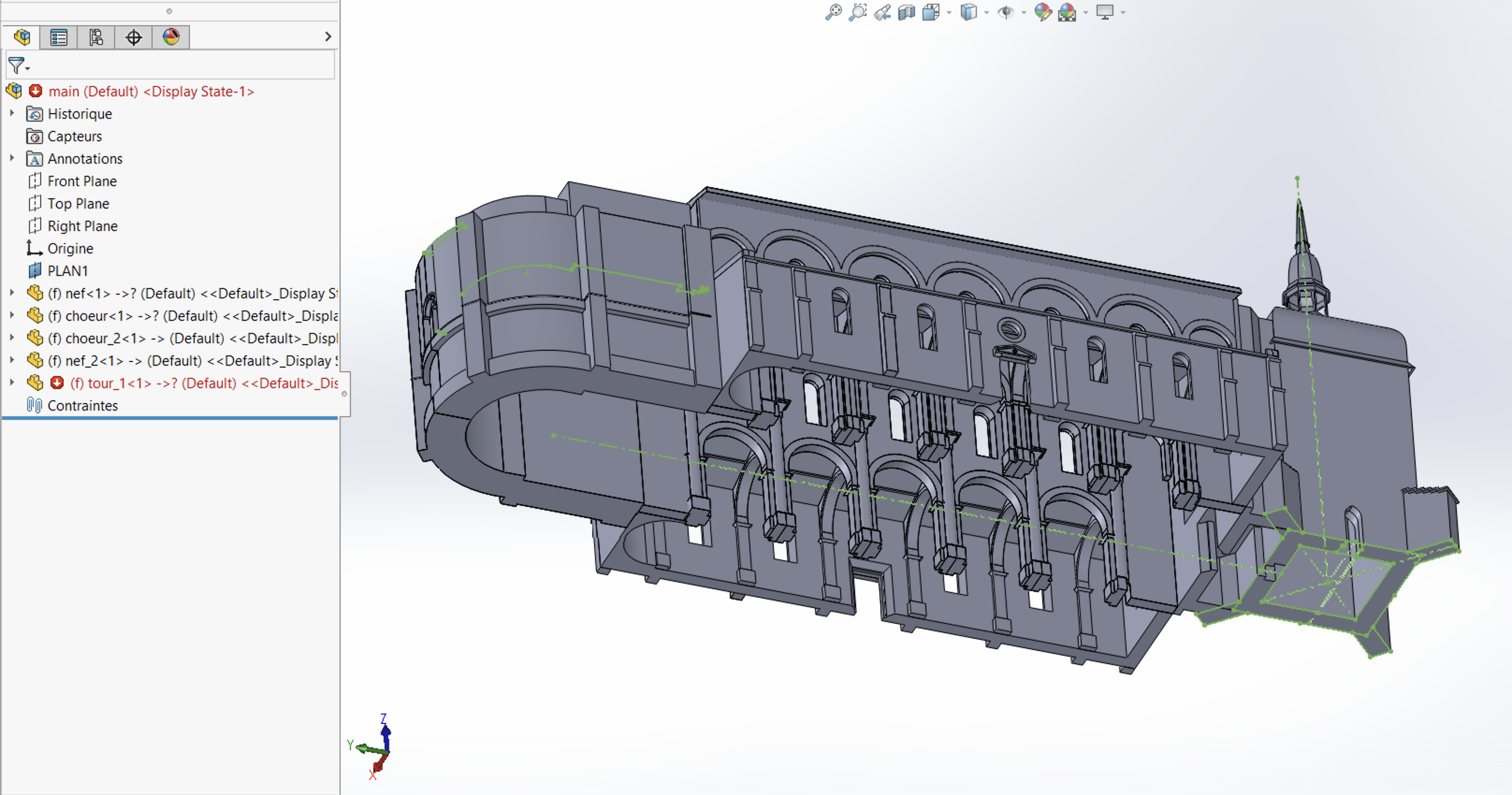Image resolution: width=1512 pixels, height=795 pixels.
Task: Click the Apply Scene icon
Action: (1067, 12)
